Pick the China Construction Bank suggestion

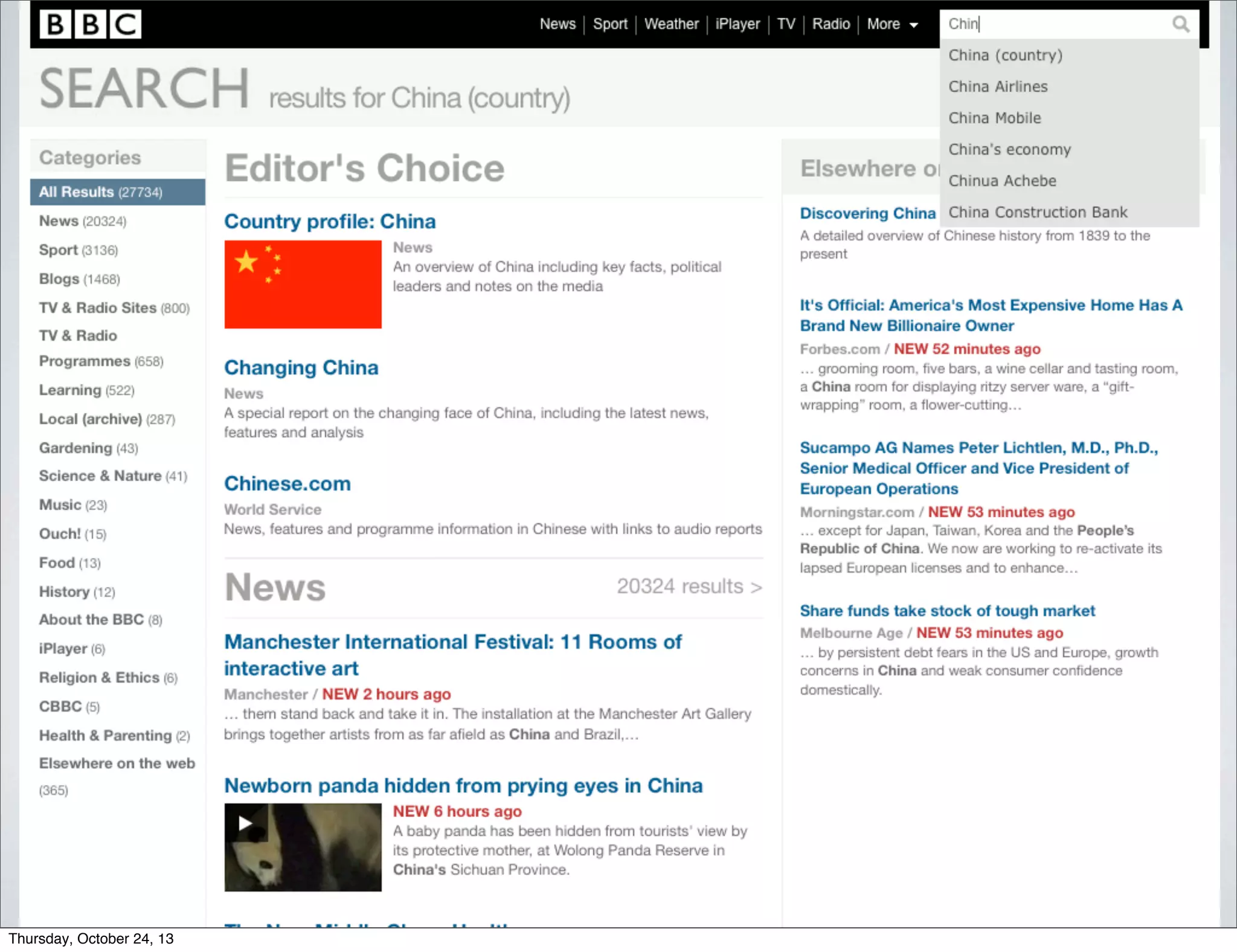click(x=1037, y=212)
